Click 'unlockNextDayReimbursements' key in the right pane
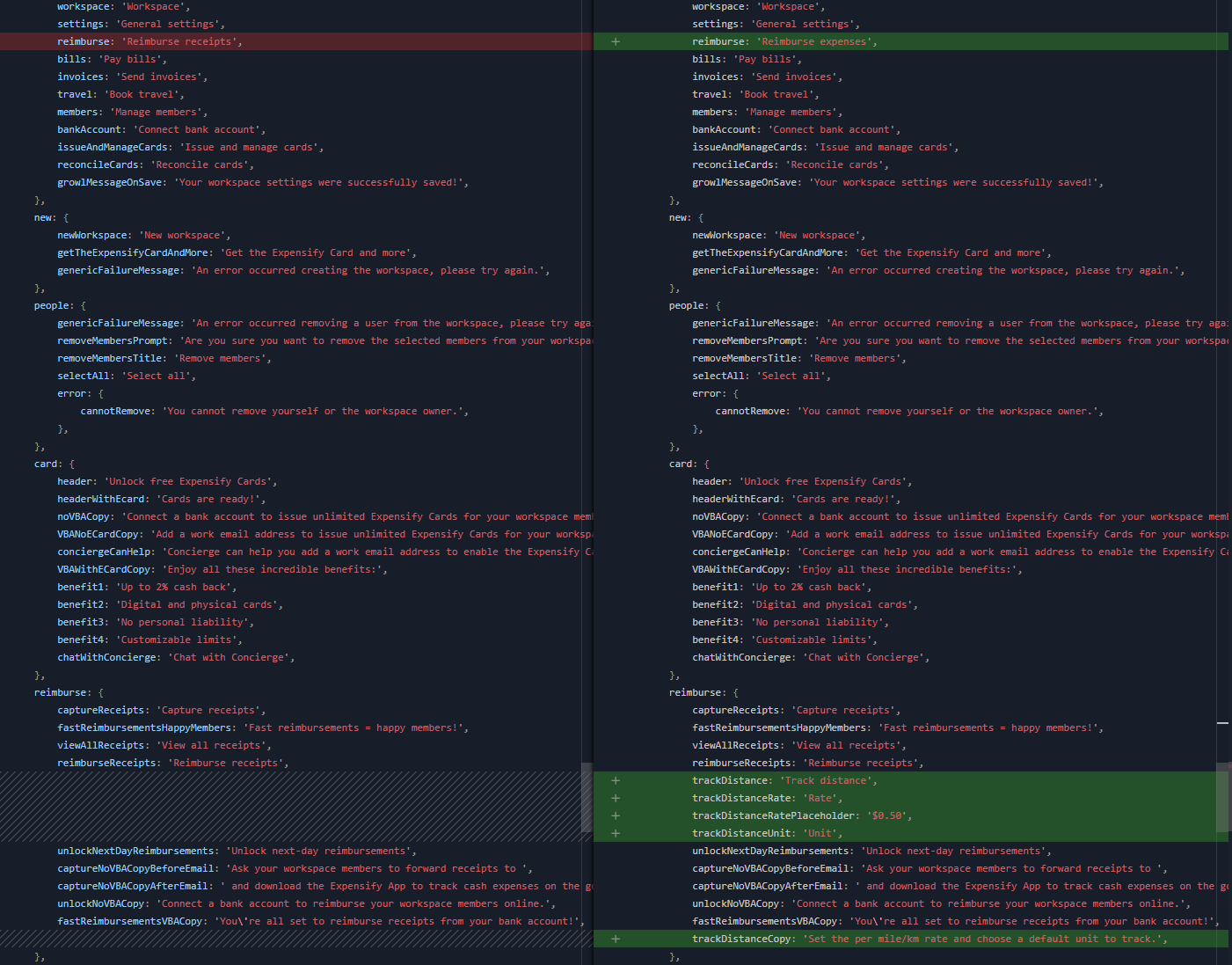Image resolution: width=1232 pixels, height=965 pixels. pos(770,851)
